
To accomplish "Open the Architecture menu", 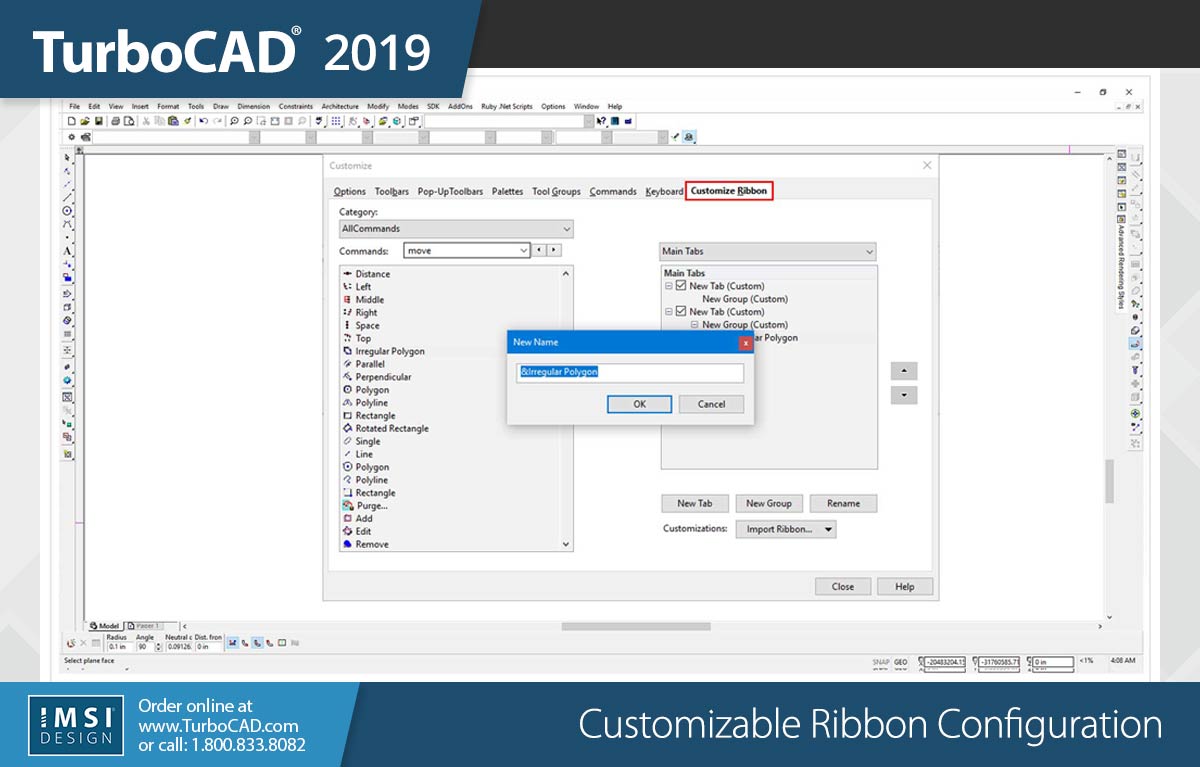I will click(340, 106).
